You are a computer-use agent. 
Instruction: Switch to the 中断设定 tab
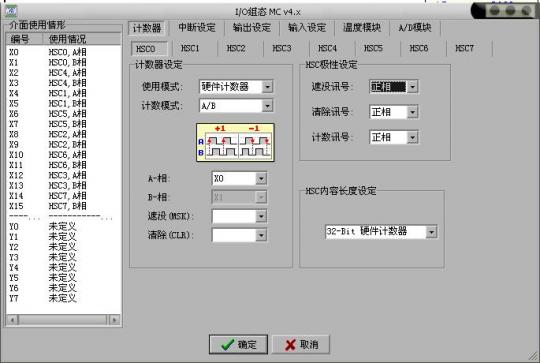pos(197,28)
